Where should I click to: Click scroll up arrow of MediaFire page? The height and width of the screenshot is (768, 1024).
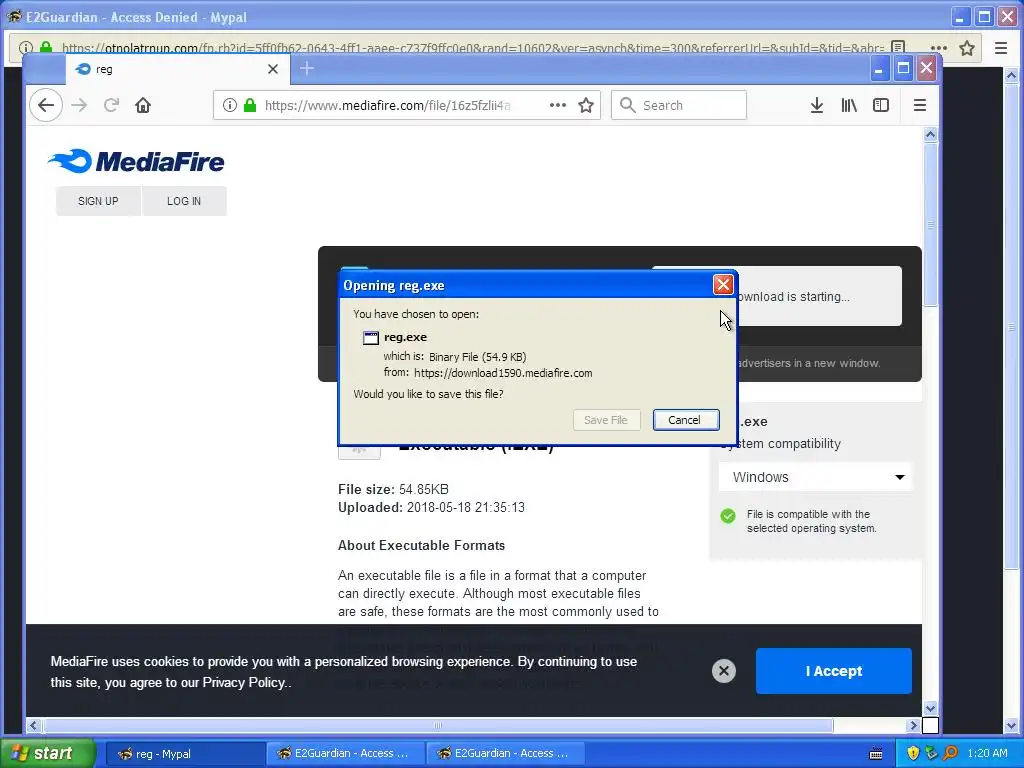click(x=930, y=135)
